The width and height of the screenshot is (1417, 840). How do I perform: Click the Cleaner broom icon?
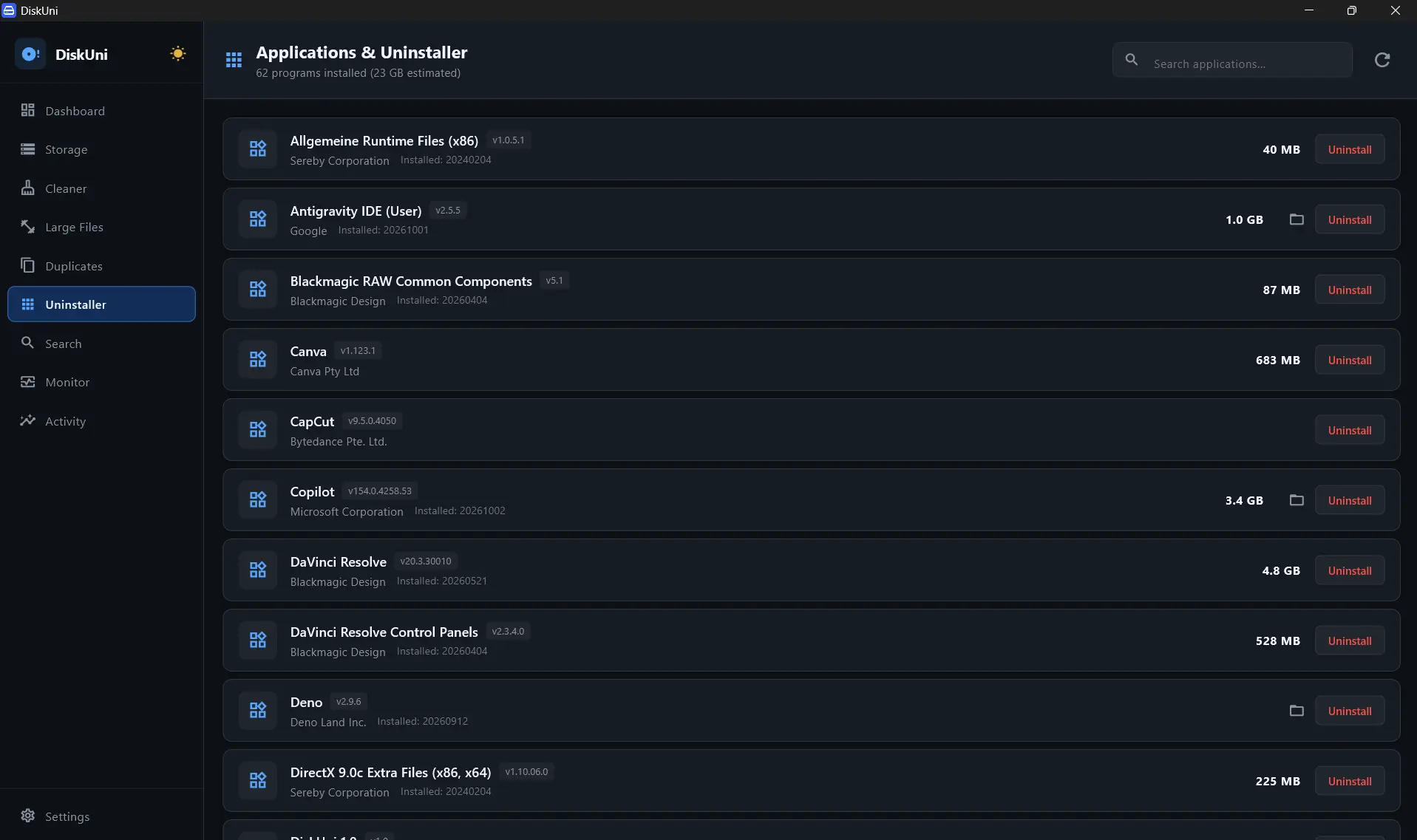point(28,188)
